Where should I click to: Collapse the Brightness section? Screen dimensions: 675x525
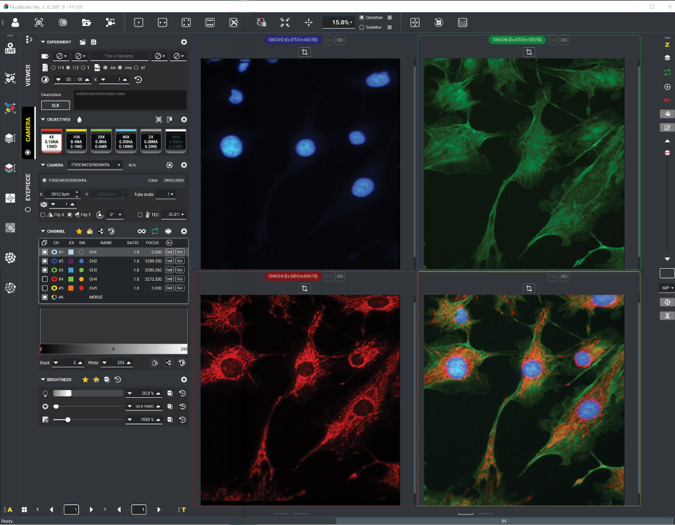(43, 380)
